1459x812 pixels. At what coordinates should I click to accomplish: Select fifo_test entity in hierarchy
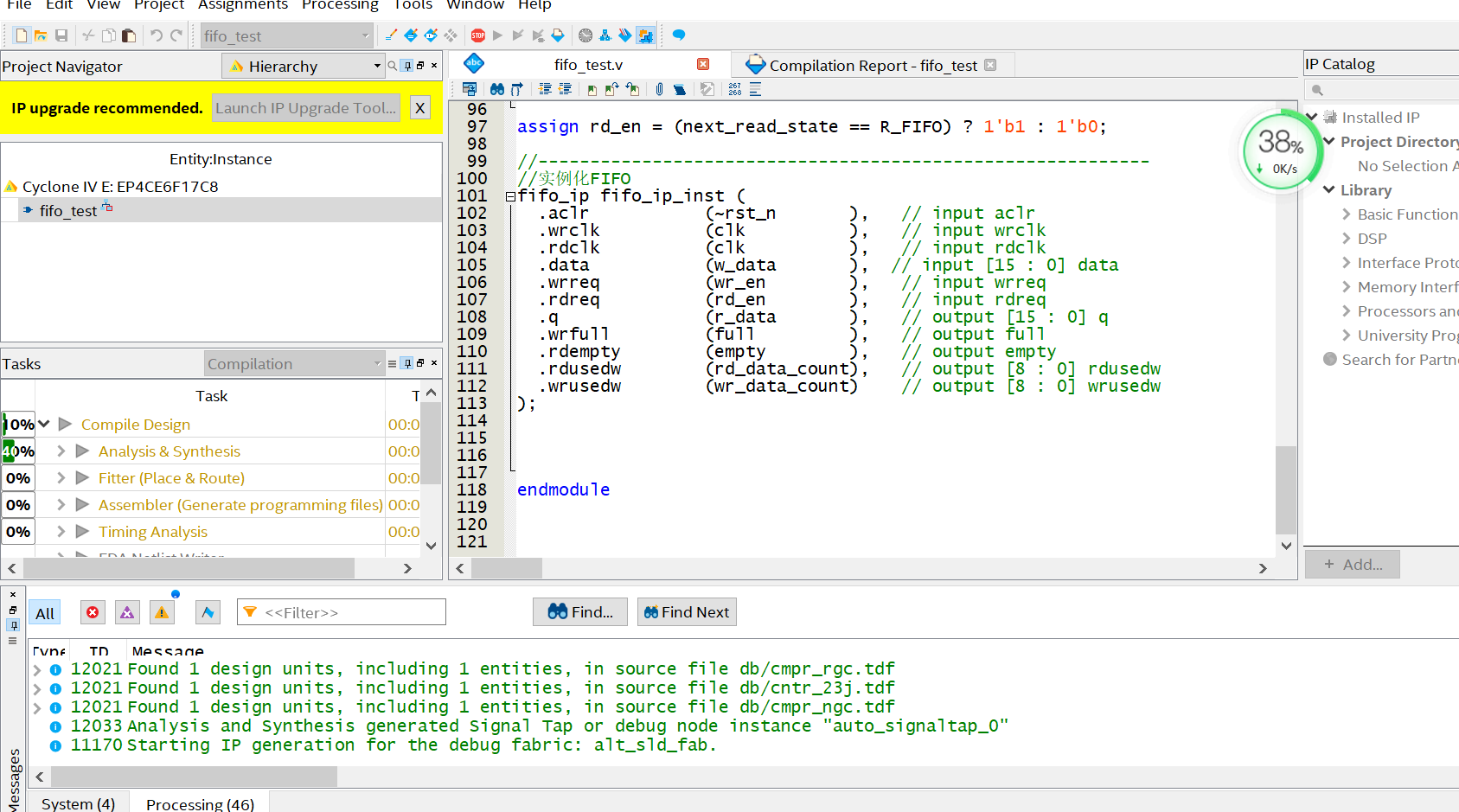[68, 211]
